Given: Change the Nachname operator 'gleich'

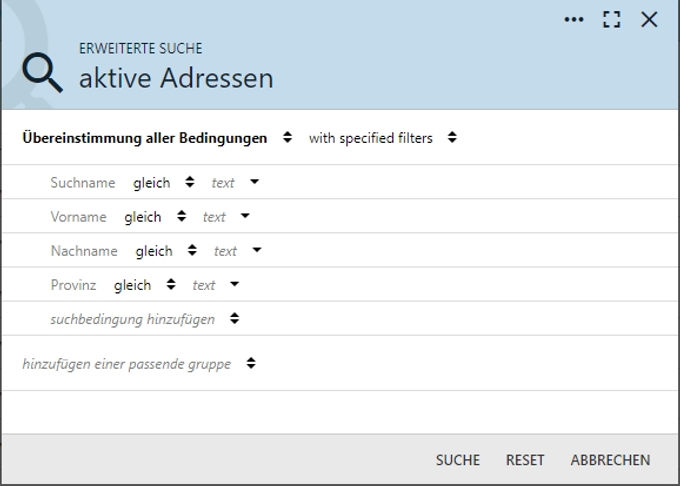Looking at the screenshot, I should 166,251.
